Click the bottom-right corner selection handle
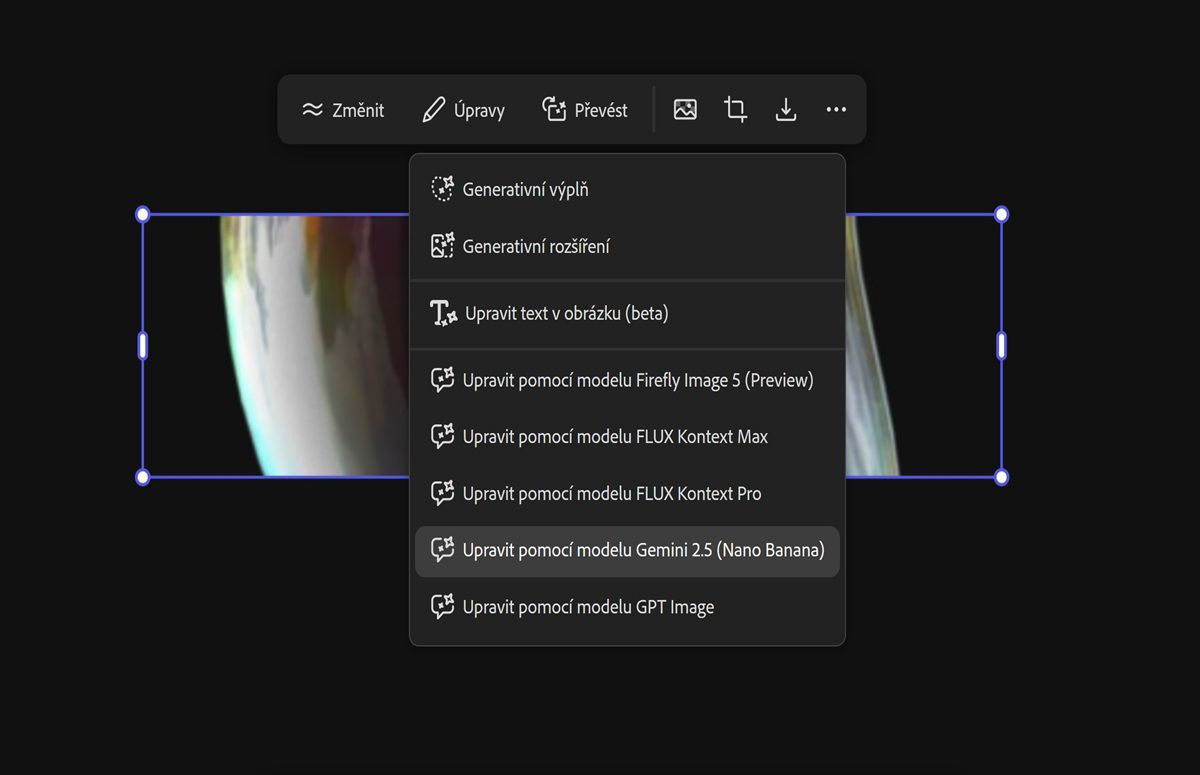 click(x=1001, y=477)
